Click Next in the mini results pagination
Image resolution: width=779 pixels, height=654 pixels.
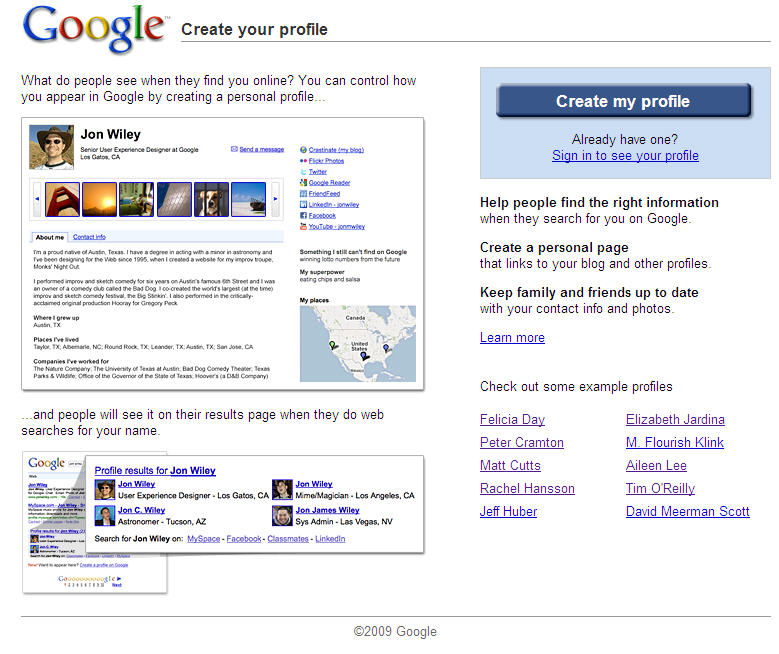click(117, 585)
